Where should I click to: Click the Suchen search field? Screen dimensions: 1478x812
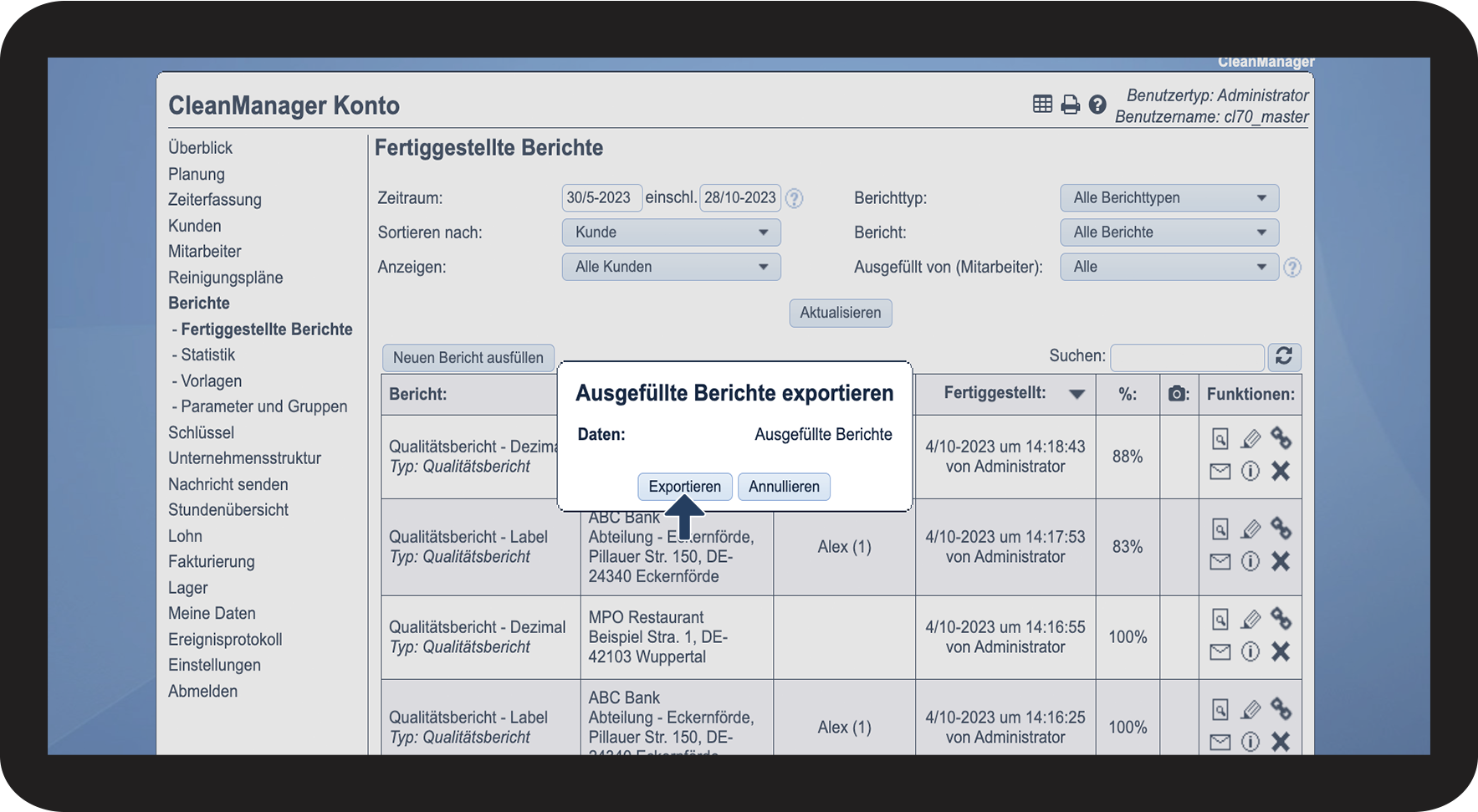(x=1187, y=357)
